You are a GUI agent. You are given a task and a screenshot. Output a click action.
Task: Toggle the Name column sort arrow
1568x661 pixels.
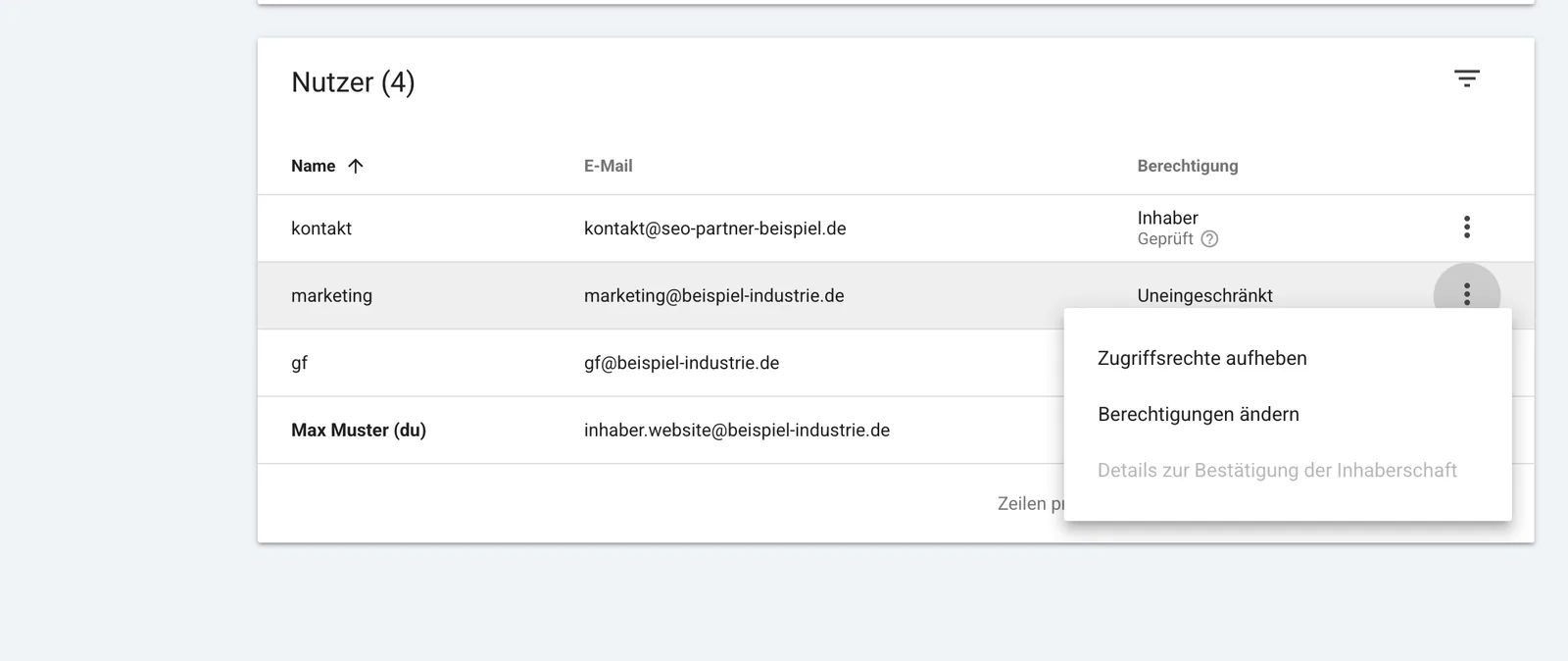[356, 166]
